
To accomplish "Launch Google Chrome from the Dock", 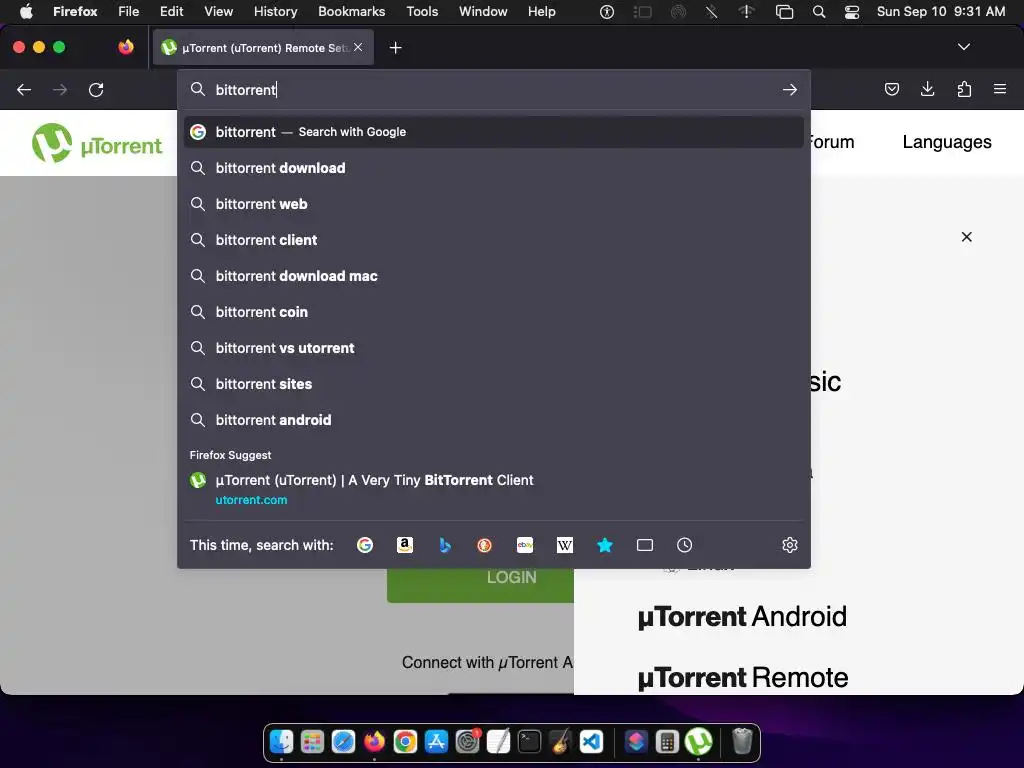I will [x=405, y=742].
